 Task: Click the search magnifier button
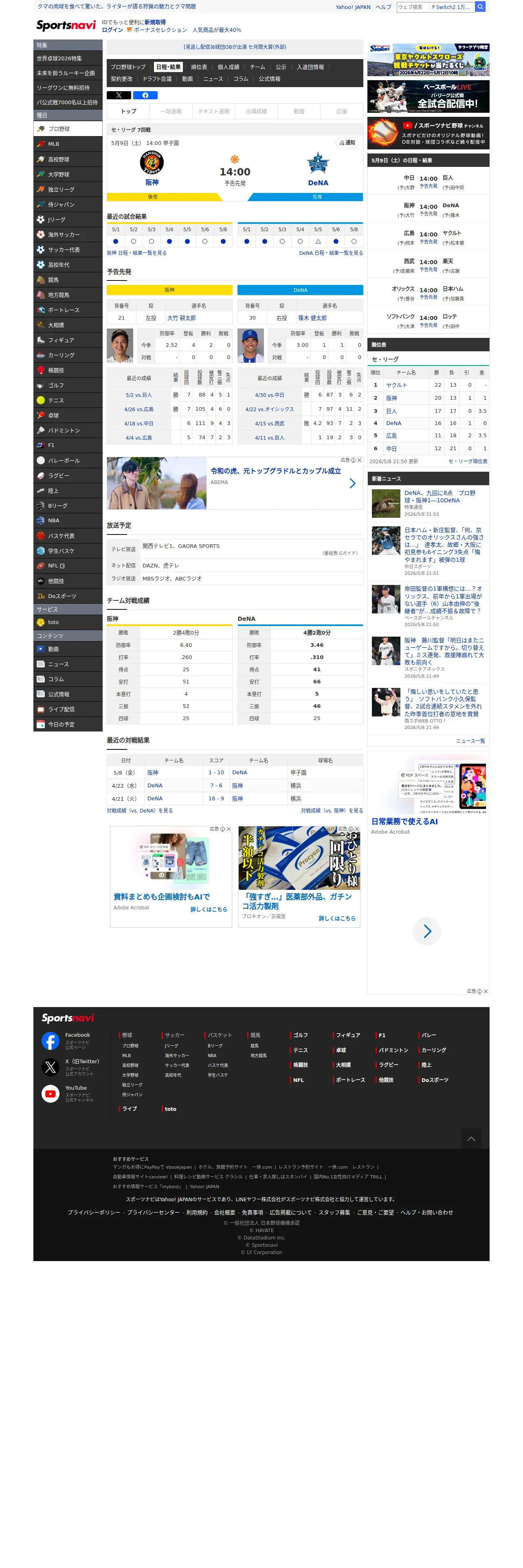point(480,7)
